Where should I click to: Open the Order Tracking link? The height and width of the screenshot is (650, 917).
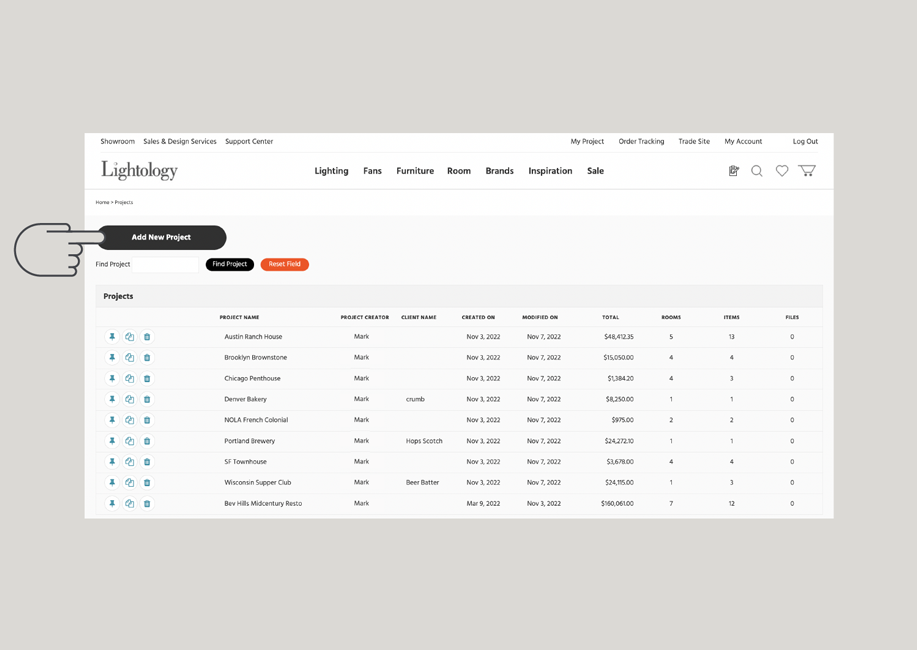click(642, 142)
